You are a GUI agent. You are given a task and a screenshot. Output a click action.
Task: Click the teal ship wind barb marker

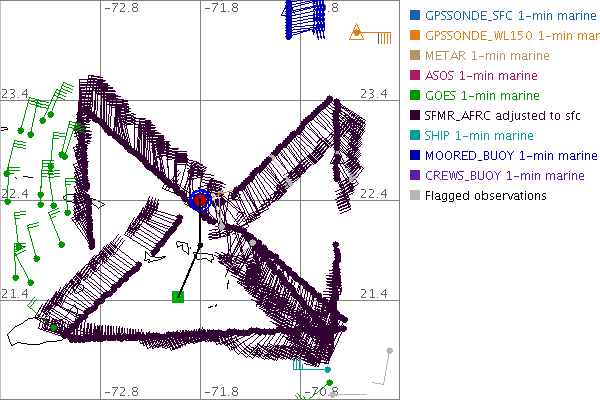pos(327,370)
